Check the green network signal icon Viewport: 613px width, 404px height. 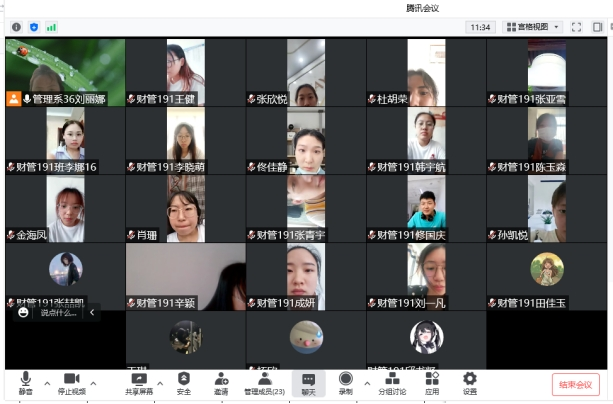click(51, 27)
